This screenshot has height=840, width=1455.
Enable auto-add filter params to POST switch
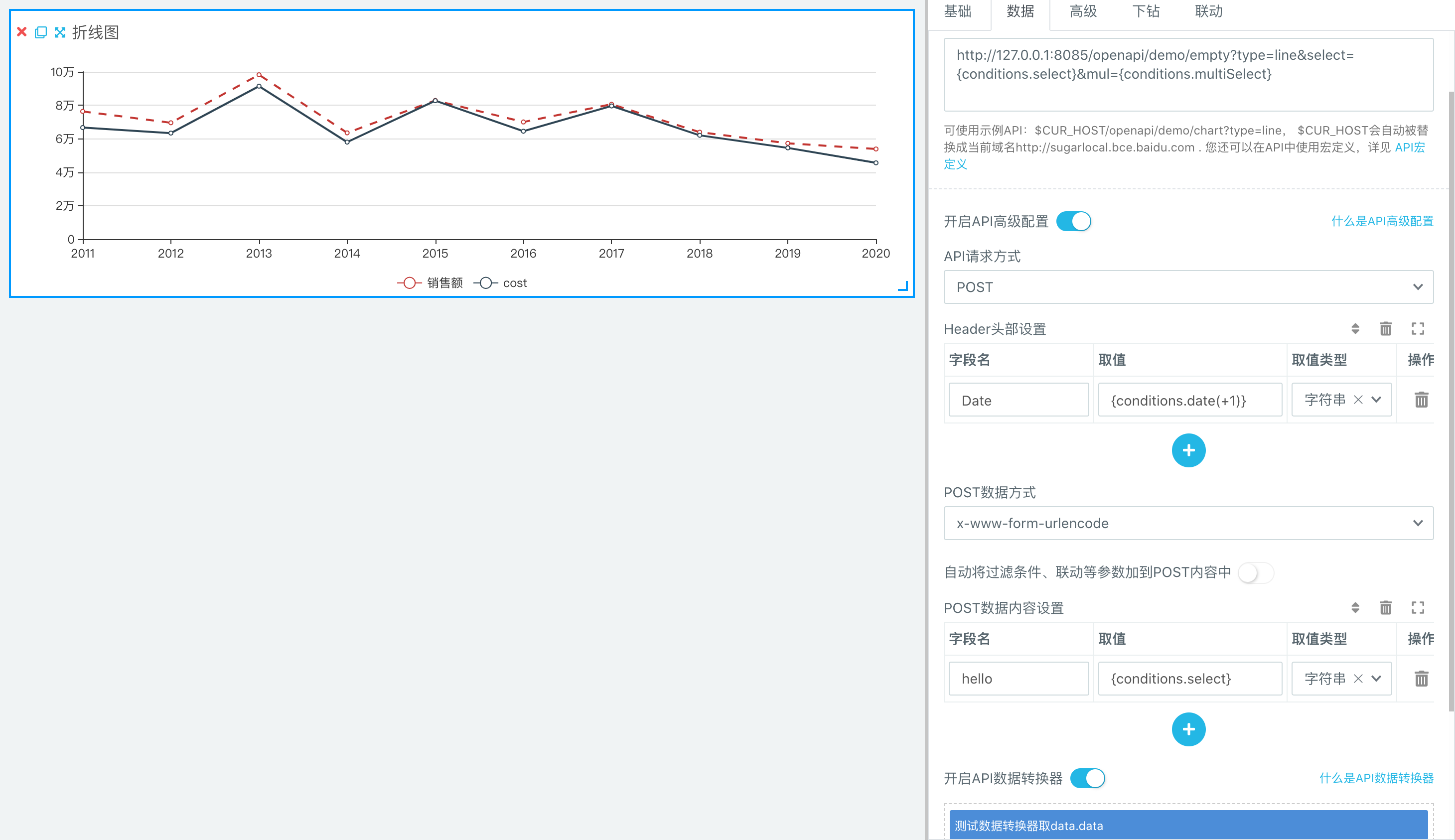click(x=1255, y=573)
